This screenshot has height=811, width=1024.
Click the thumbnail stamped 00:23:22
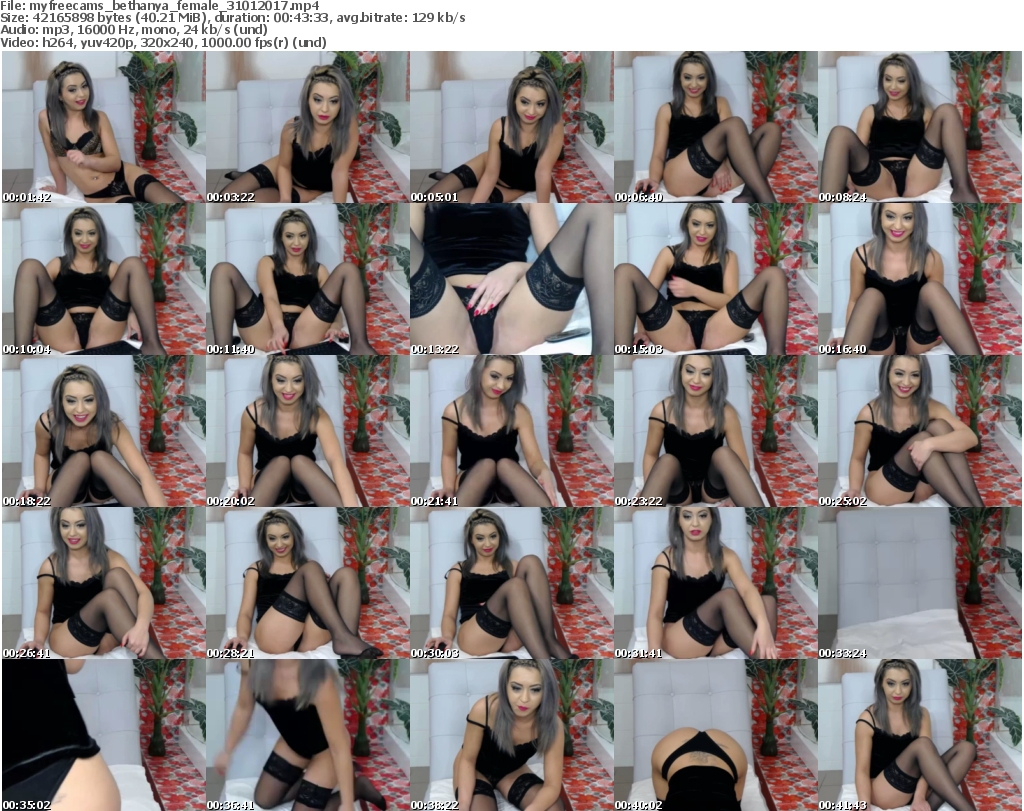click(x=714, y=431)
